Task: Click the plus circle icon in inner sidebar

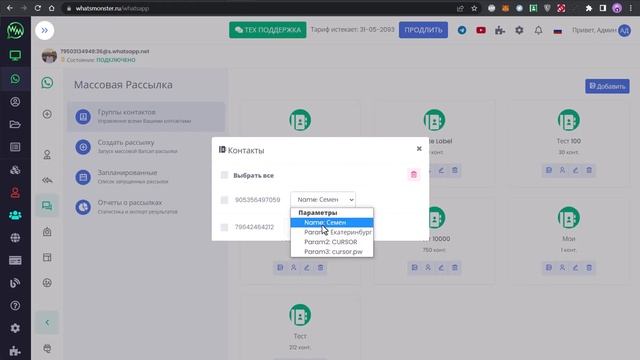Action: pos(47,114)
